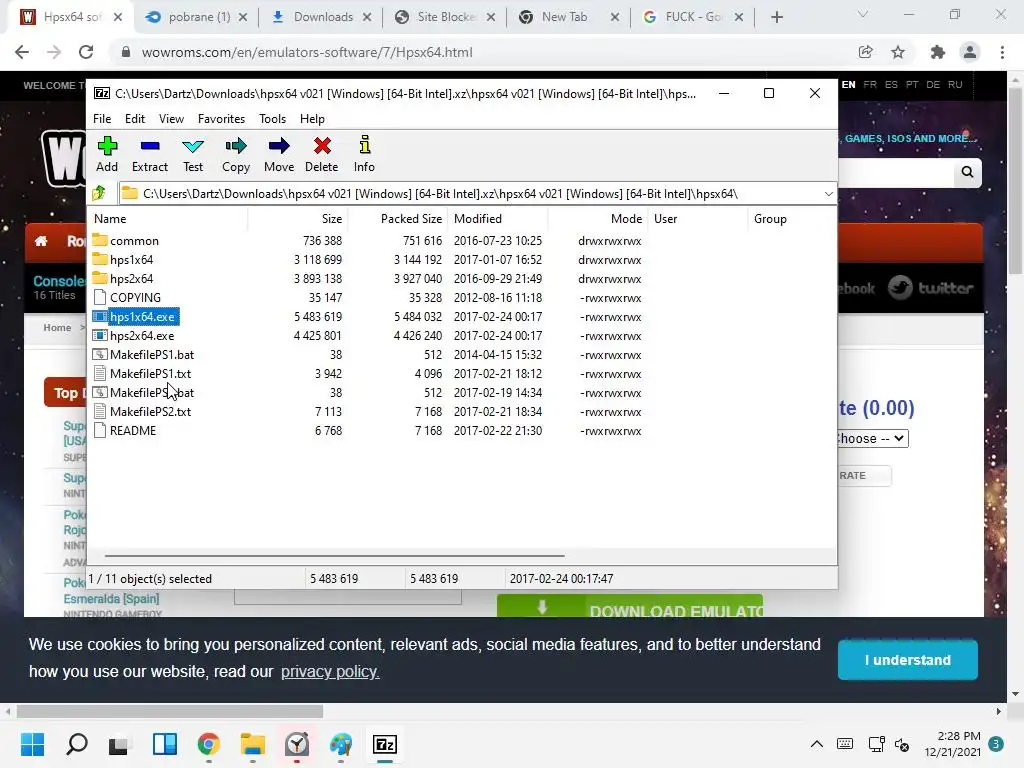The height and width of the screenshot is (768, 1024).
Task: Switch to the pobrane (1) browser tab
Action: (197, 17)
